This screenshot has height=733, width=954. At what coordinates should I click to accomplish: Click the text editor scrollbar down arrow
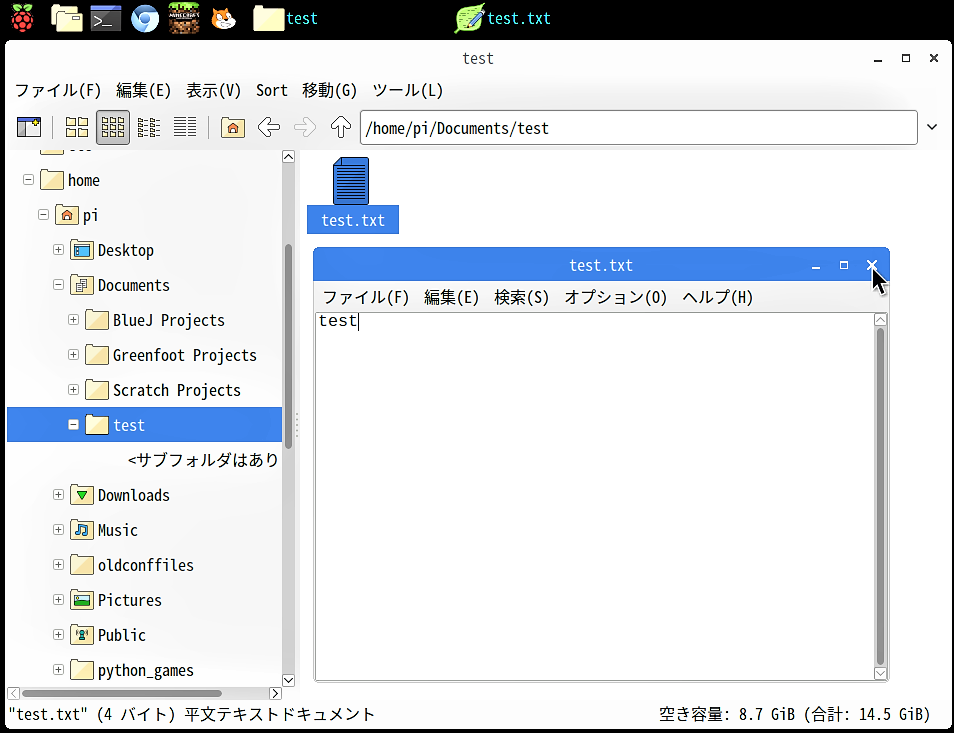click(880, 673)
